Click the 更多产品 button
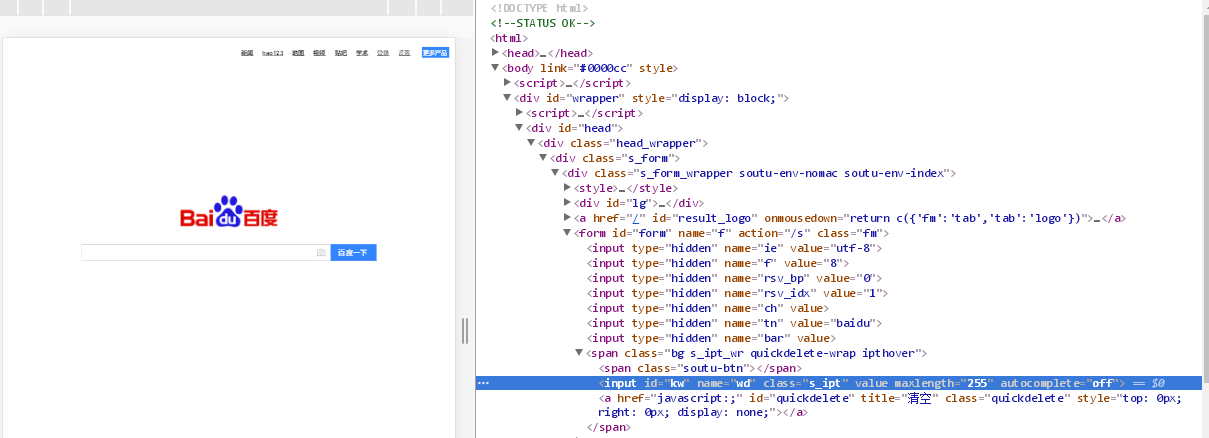 pos(435,52)
